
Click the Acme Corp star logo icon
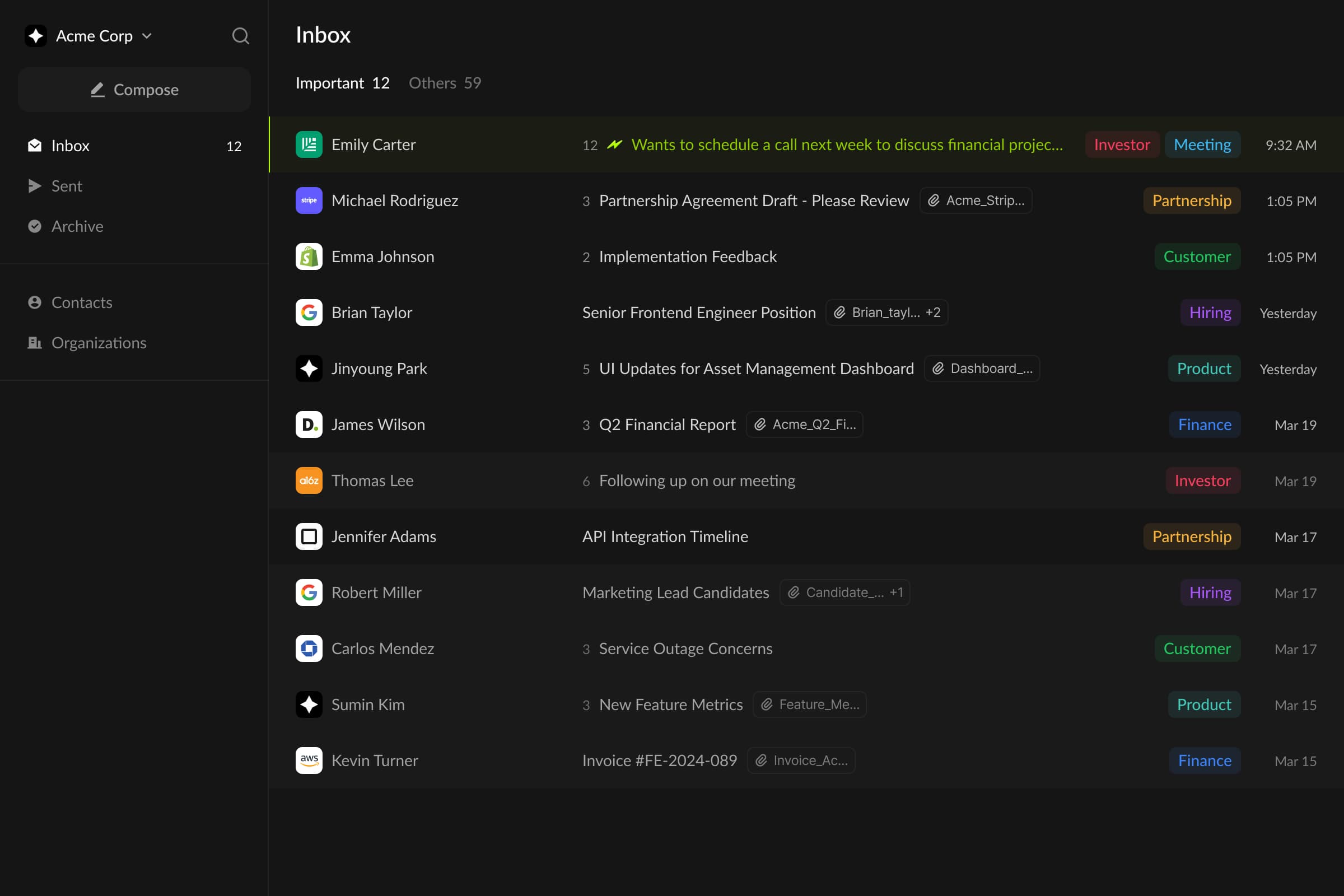[x=36, y=36]
